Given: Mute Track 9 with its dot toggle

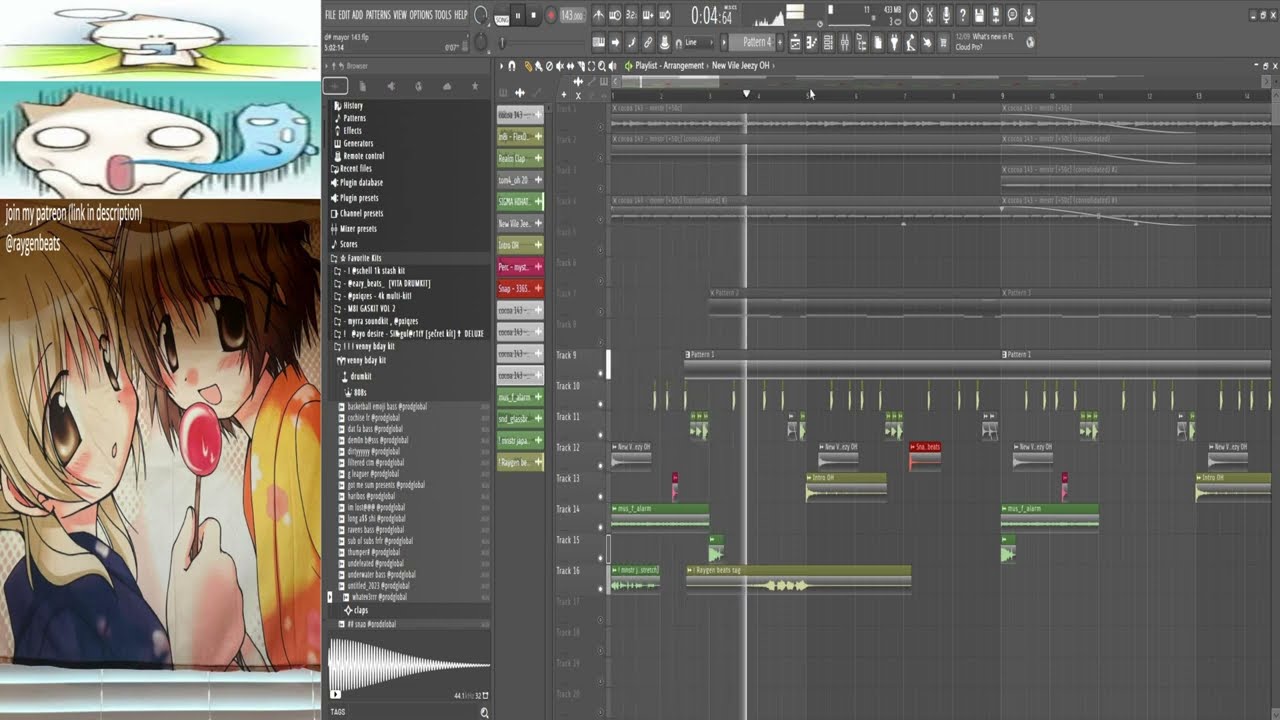Looking at the screenshot, I should click(601, 373).
